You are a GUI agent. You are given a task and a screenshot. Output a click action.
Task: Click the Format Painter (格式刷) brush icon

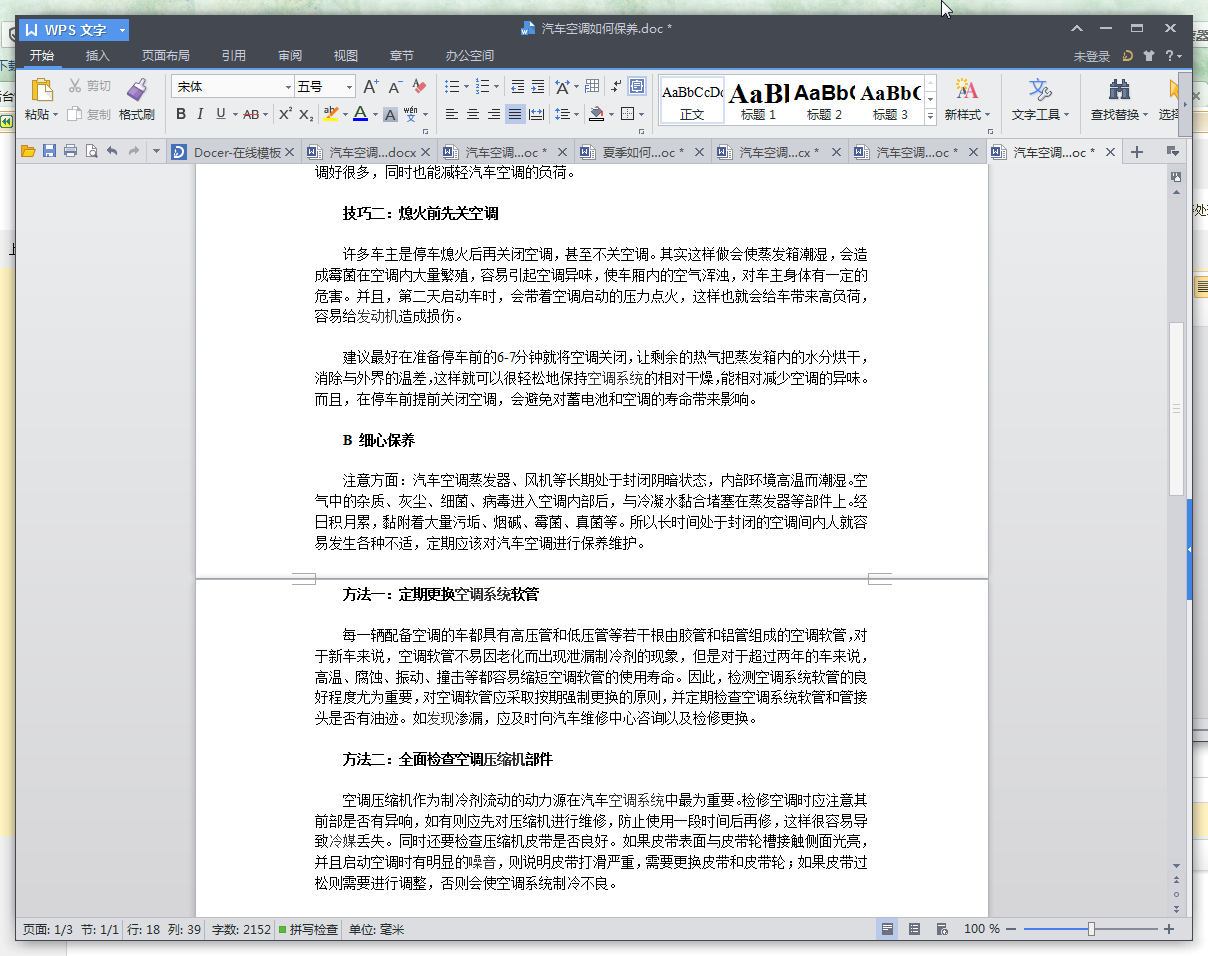tap(137, 91)
